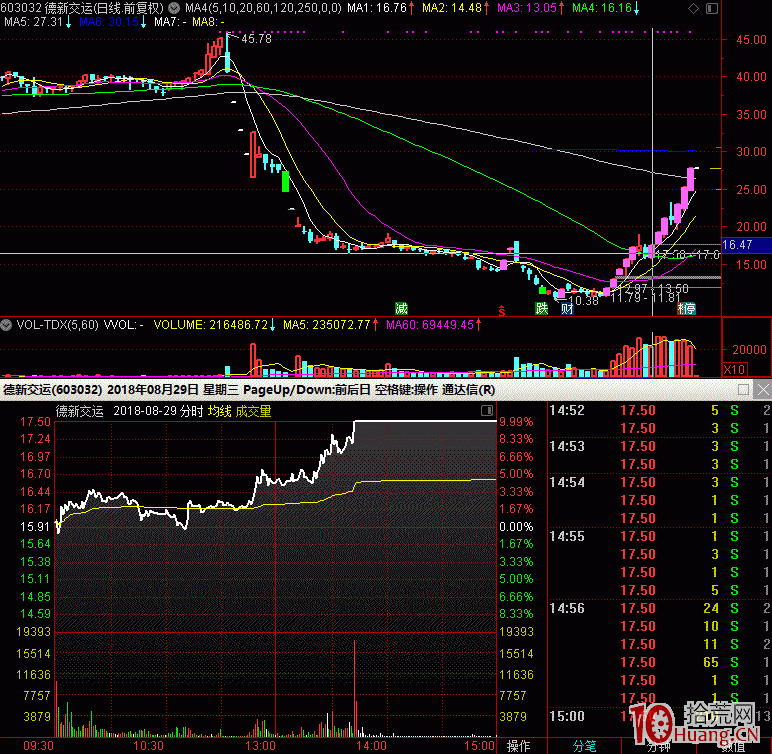
Task: Click the green 跌 event marker
Action: click(542, 309)
